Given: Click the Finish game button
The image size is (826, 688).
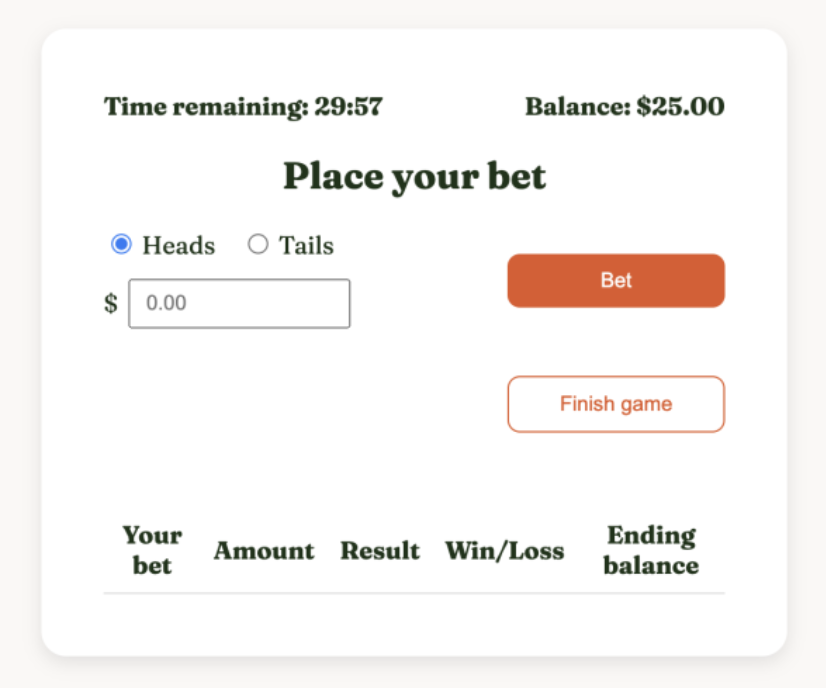Looking at the screenshot, I should 615,404.
